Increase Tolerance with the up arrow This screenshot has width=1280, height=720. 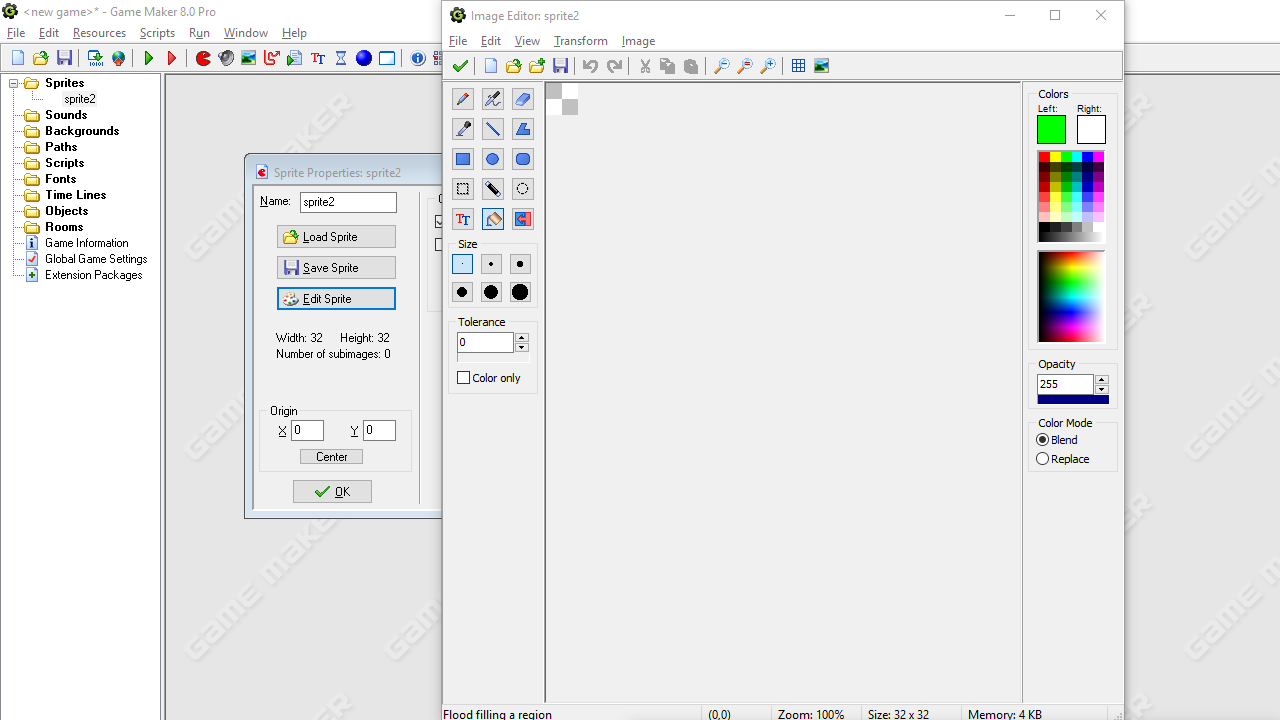point(522,338)
